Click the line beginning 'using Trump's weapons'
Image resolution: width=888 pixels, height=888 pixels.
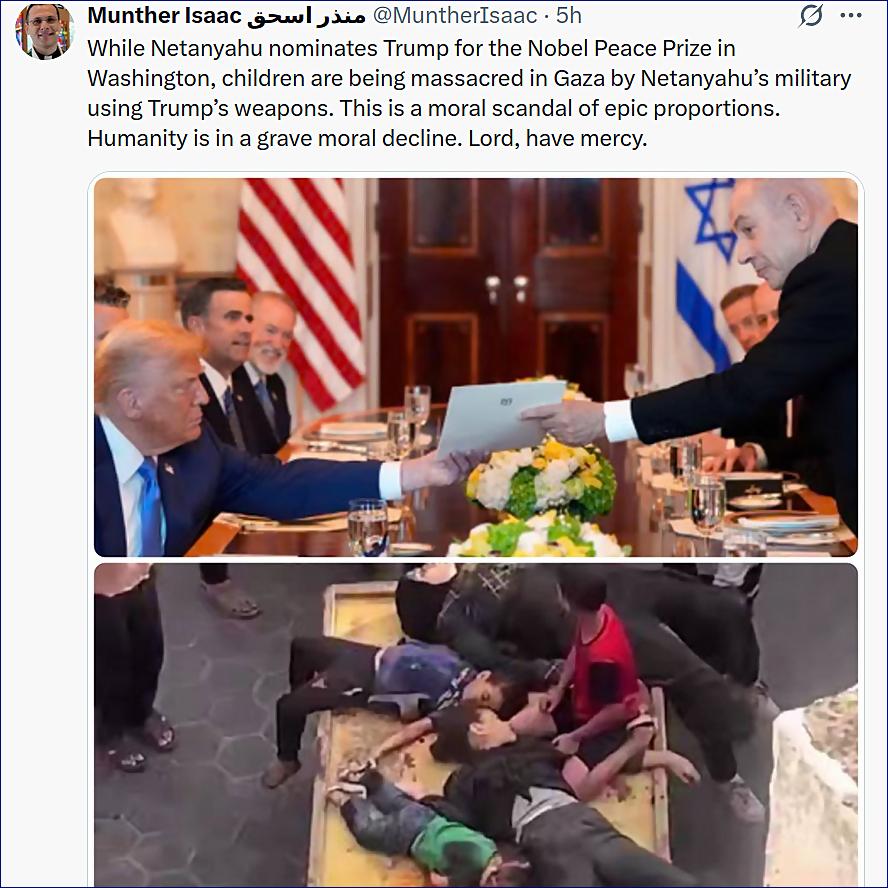tap(434, 109)
